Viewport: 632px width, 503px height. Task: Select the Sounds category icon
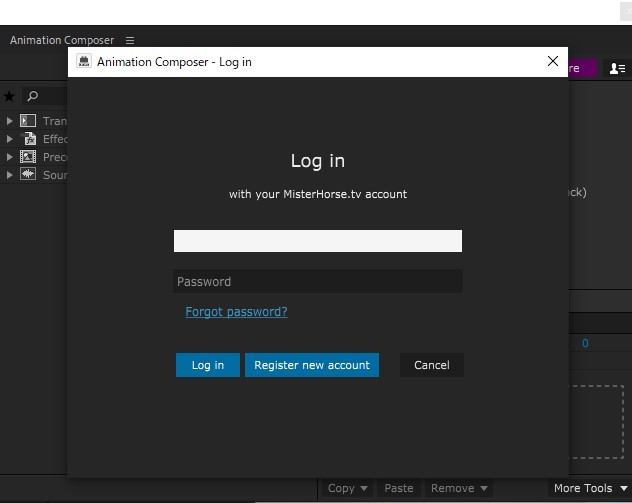click(x=28, y=174)
